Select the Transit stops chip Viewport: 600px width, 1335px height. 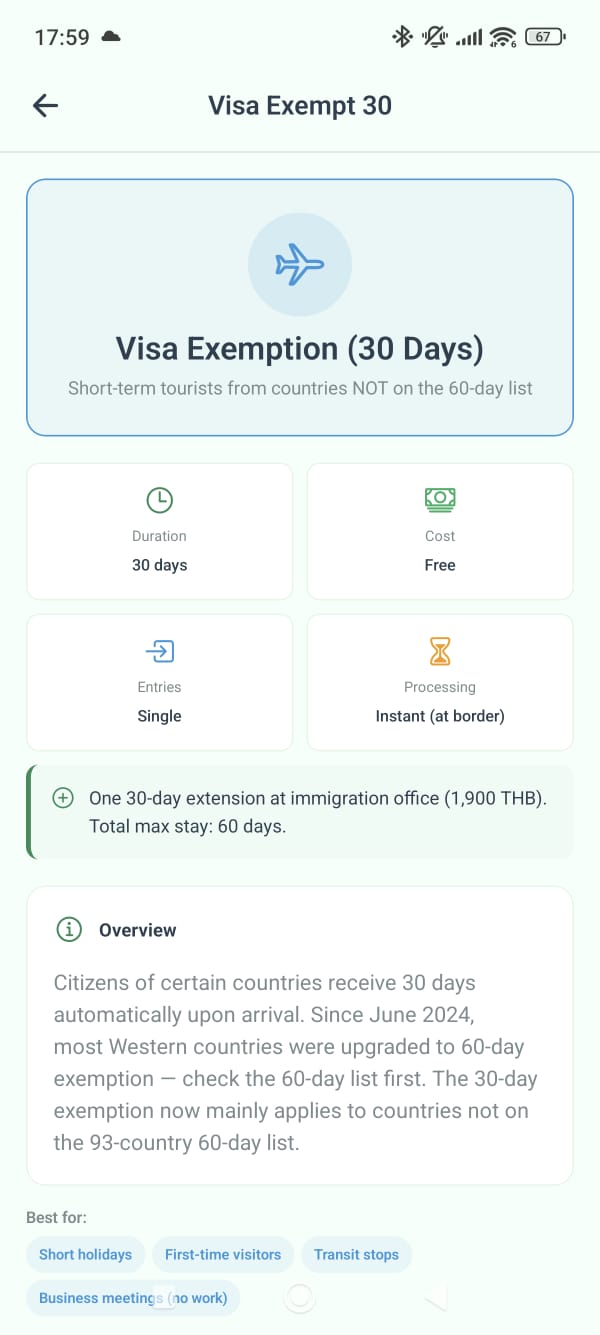(356, 1254)
